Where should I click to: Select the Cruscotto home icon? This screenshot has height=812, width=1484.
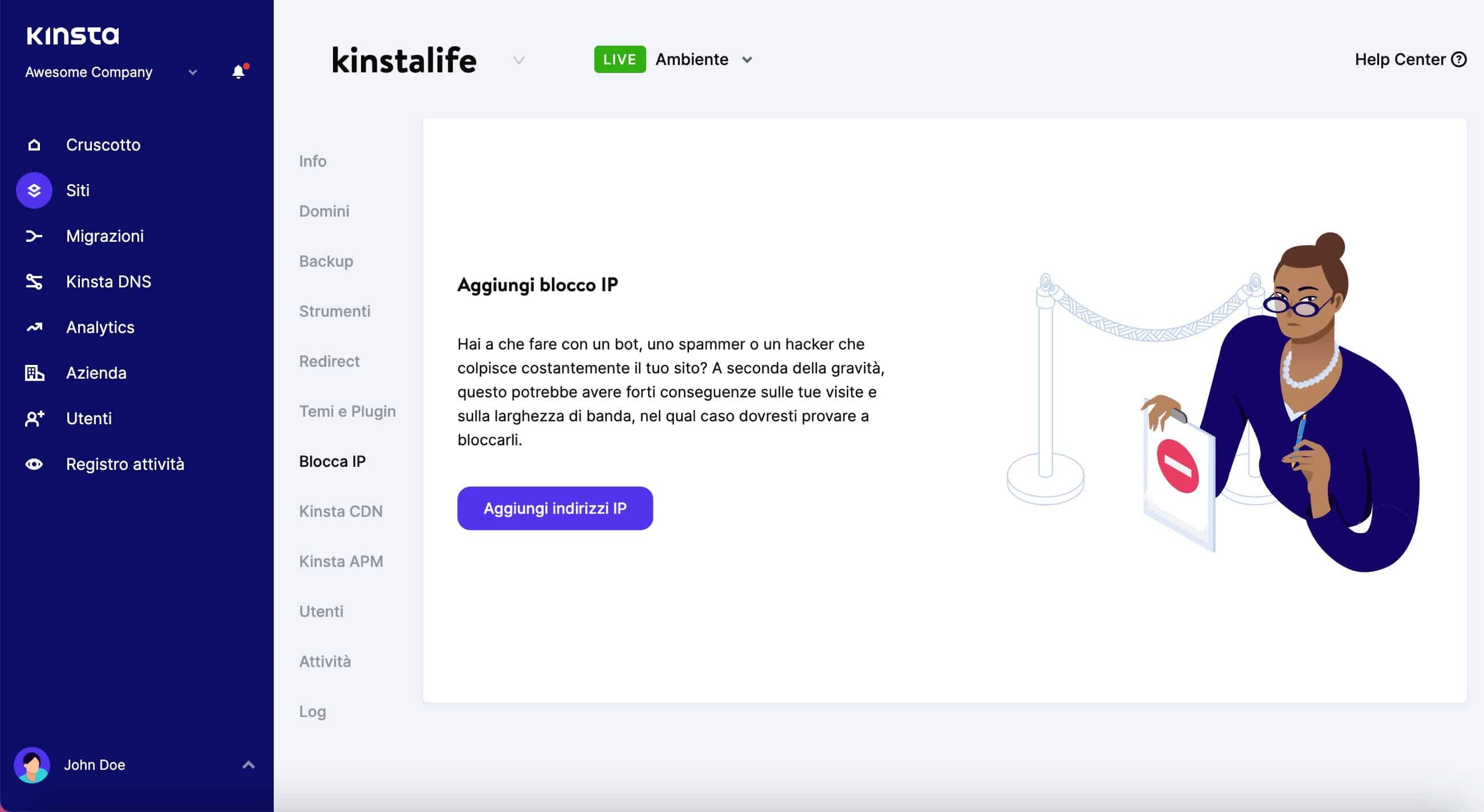[34, 144]
